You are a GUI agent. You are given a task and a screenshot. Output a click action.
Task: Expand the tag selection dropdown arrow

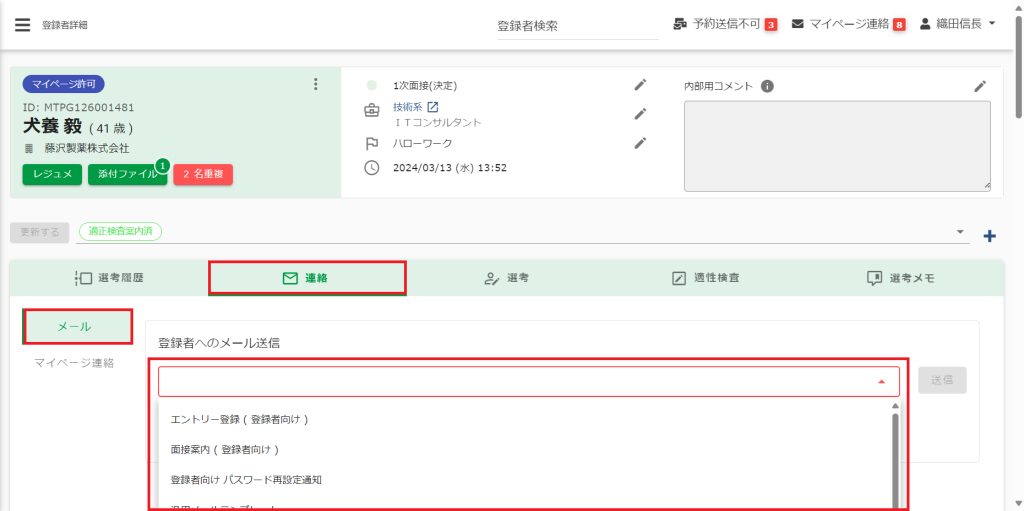click(x=959, y=231)
